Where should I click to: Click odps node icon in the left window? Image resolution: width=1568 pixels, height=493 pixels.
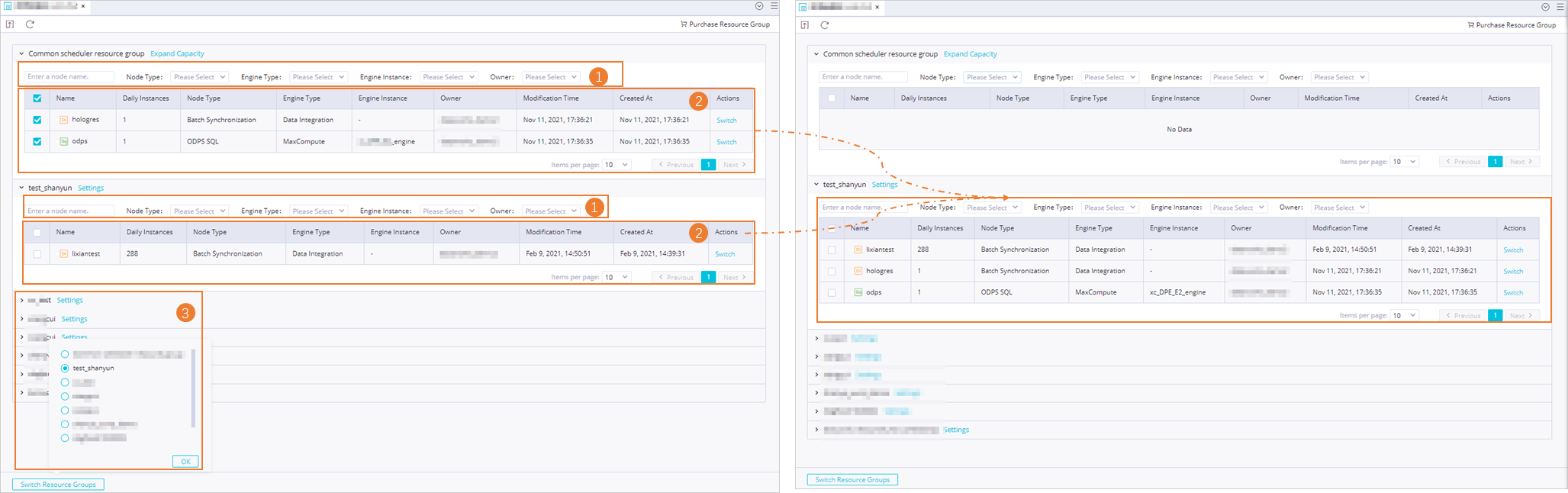coord(64,141)
